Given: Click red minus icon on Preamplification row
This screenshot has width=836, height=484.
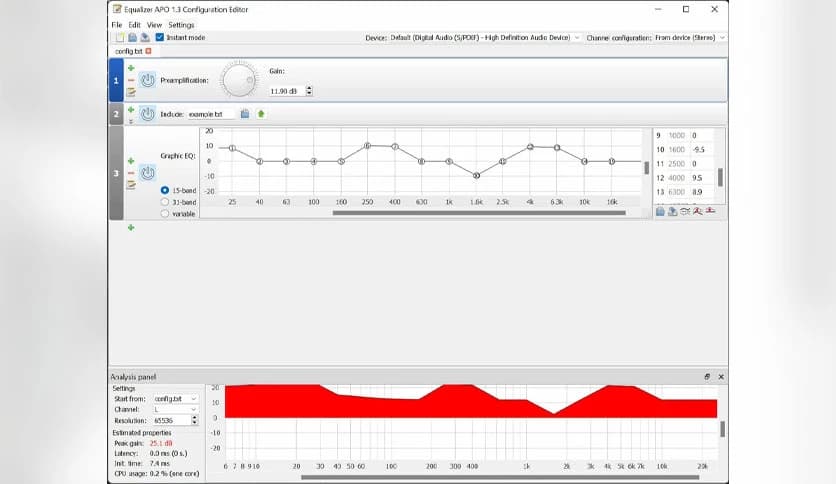Looking at the screenshot, I should [131, 80].
